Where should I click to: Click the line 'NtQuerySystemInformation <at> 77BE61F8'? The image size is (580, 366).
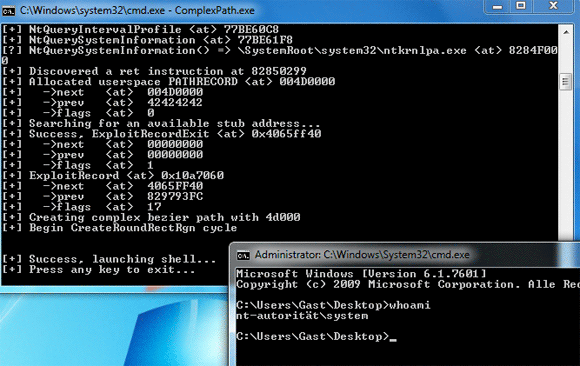click(x=148, y=40)
